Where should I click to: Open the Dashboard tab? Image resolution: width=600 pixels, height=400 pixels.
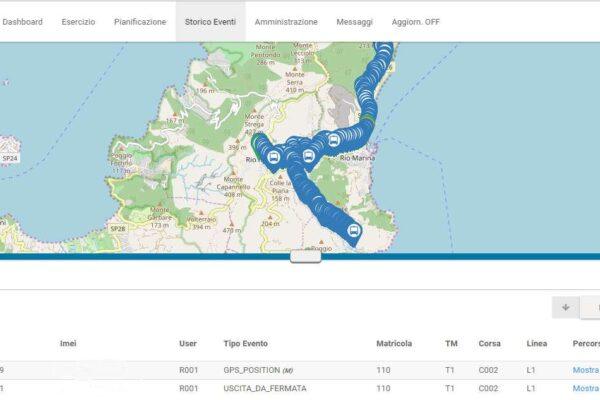[21, 21]
